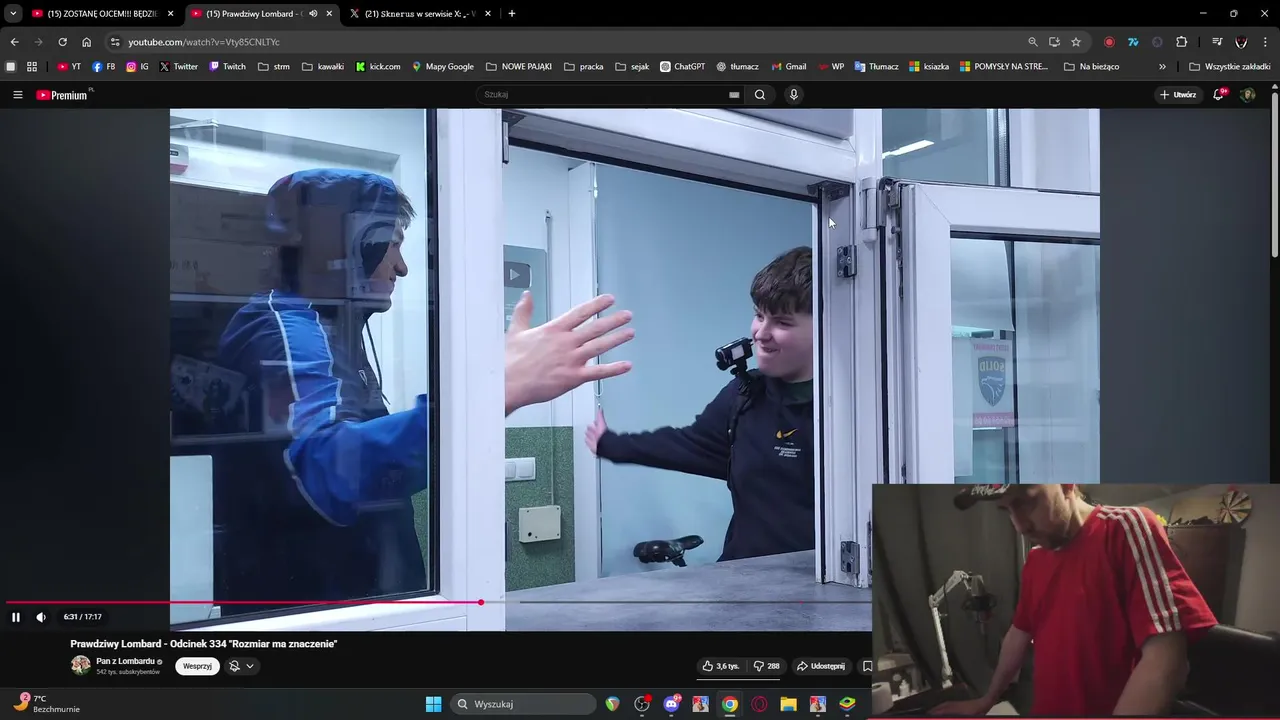Like the video with thumbs up
1280x720 pixels.
click(x=721, y=666)
